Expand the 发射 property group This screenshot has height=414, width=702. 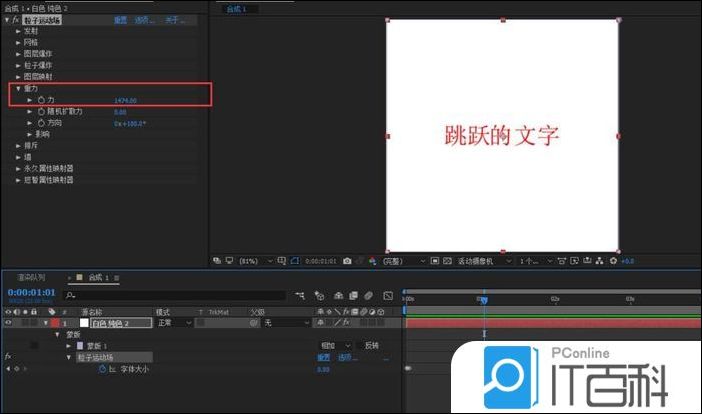(x=18, y=30)
